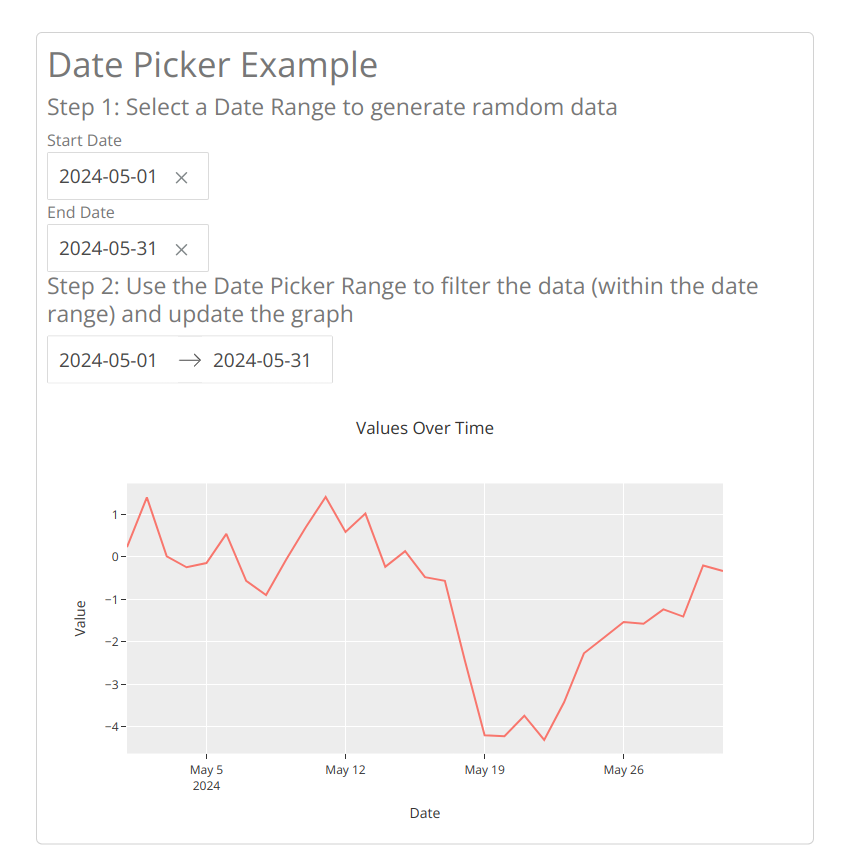850x868 pixels.
Task: Select the range picker end date 2024-05-31
Action: click(262, 360)
